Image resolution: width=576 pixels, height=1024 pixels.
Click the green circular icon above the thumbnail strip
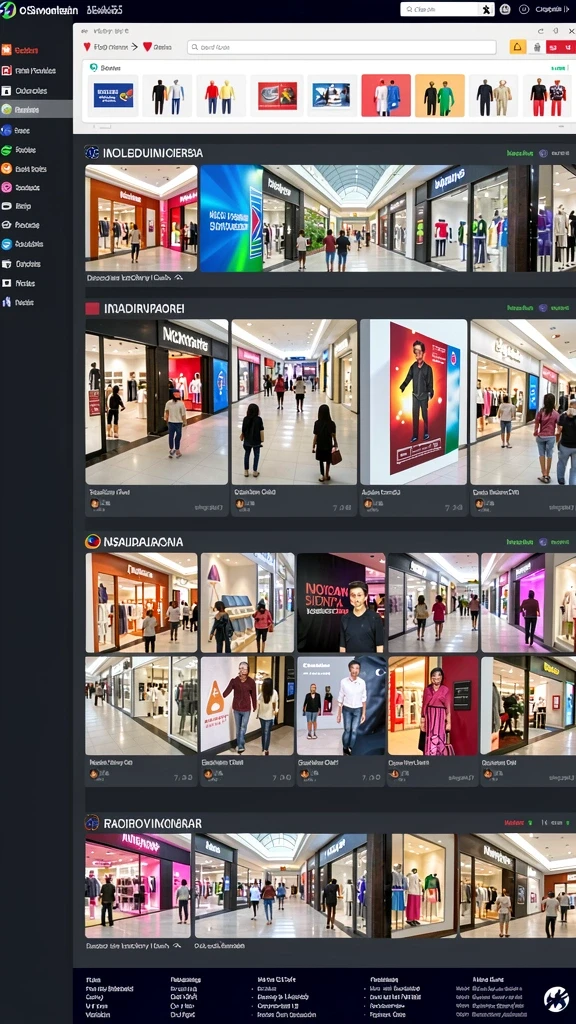[x=93, y=67]
